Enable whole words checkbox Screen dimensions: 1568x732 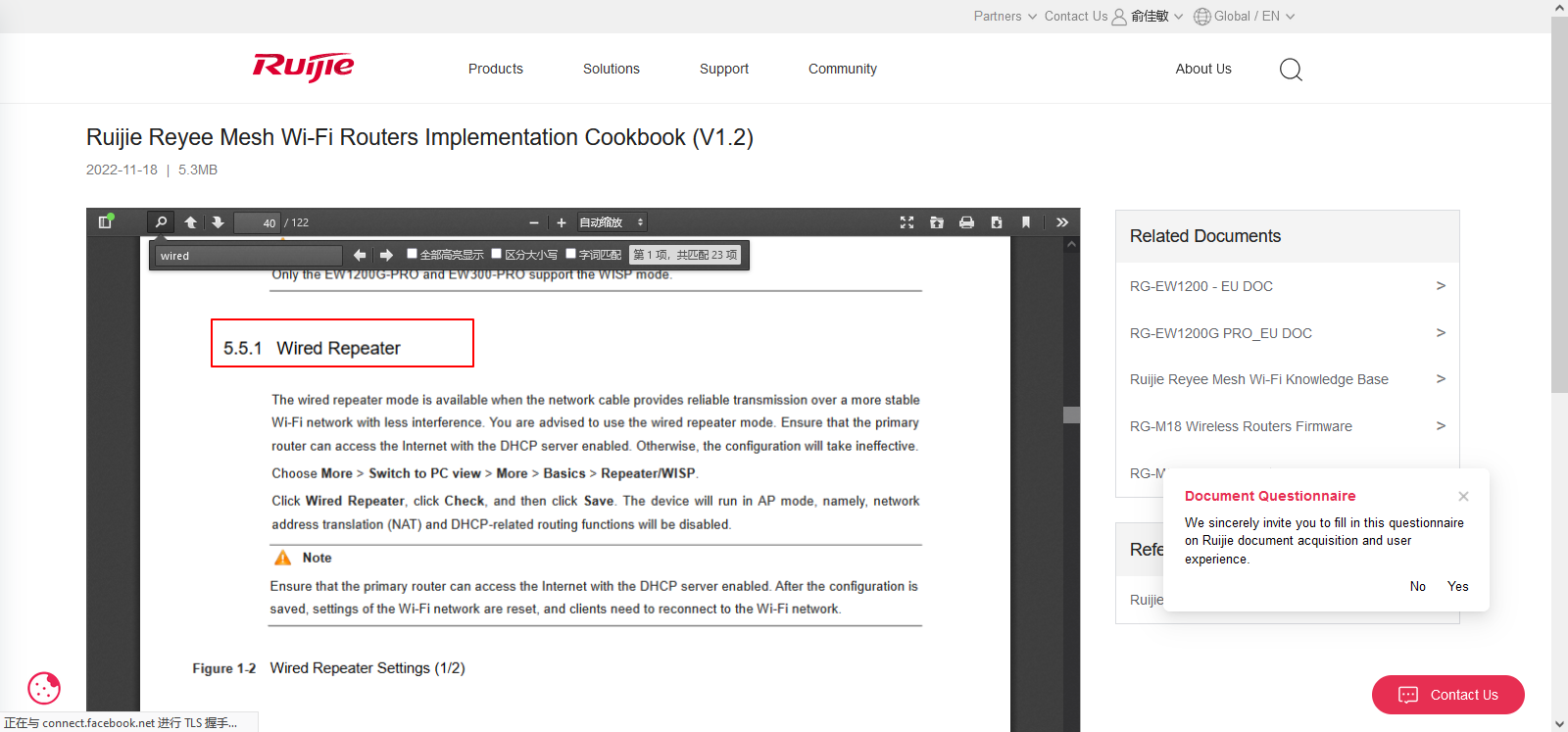point(571,254)
